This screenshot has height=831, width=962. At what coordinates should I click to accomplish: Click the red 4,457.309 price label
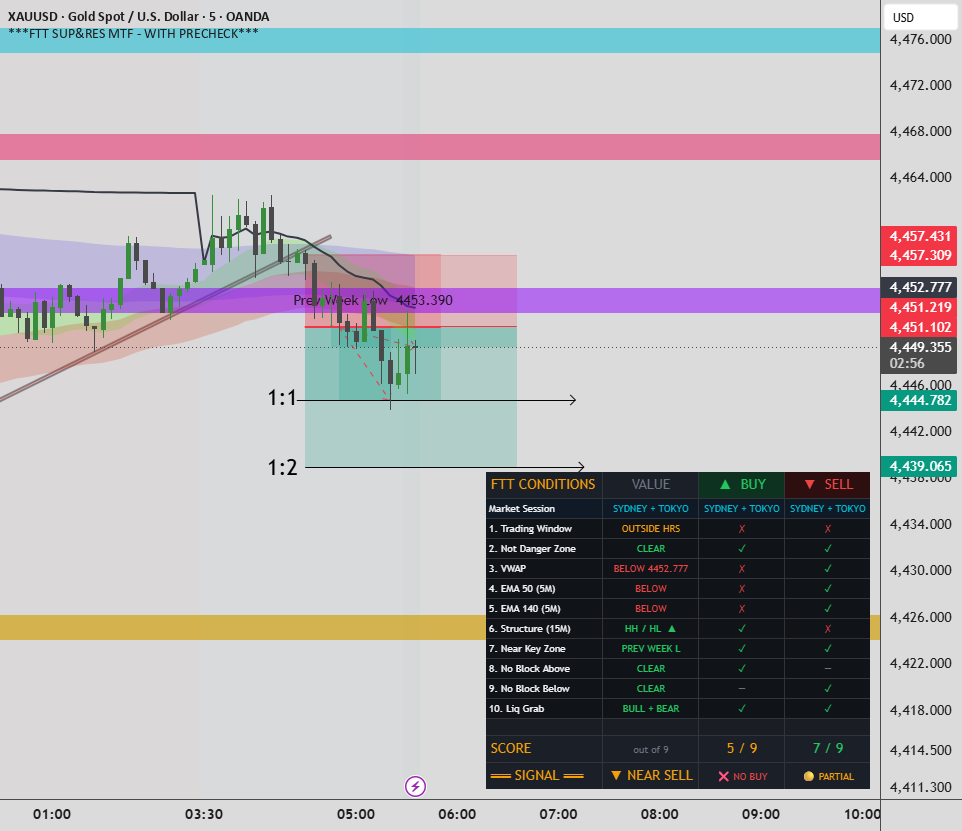[919, 255]
